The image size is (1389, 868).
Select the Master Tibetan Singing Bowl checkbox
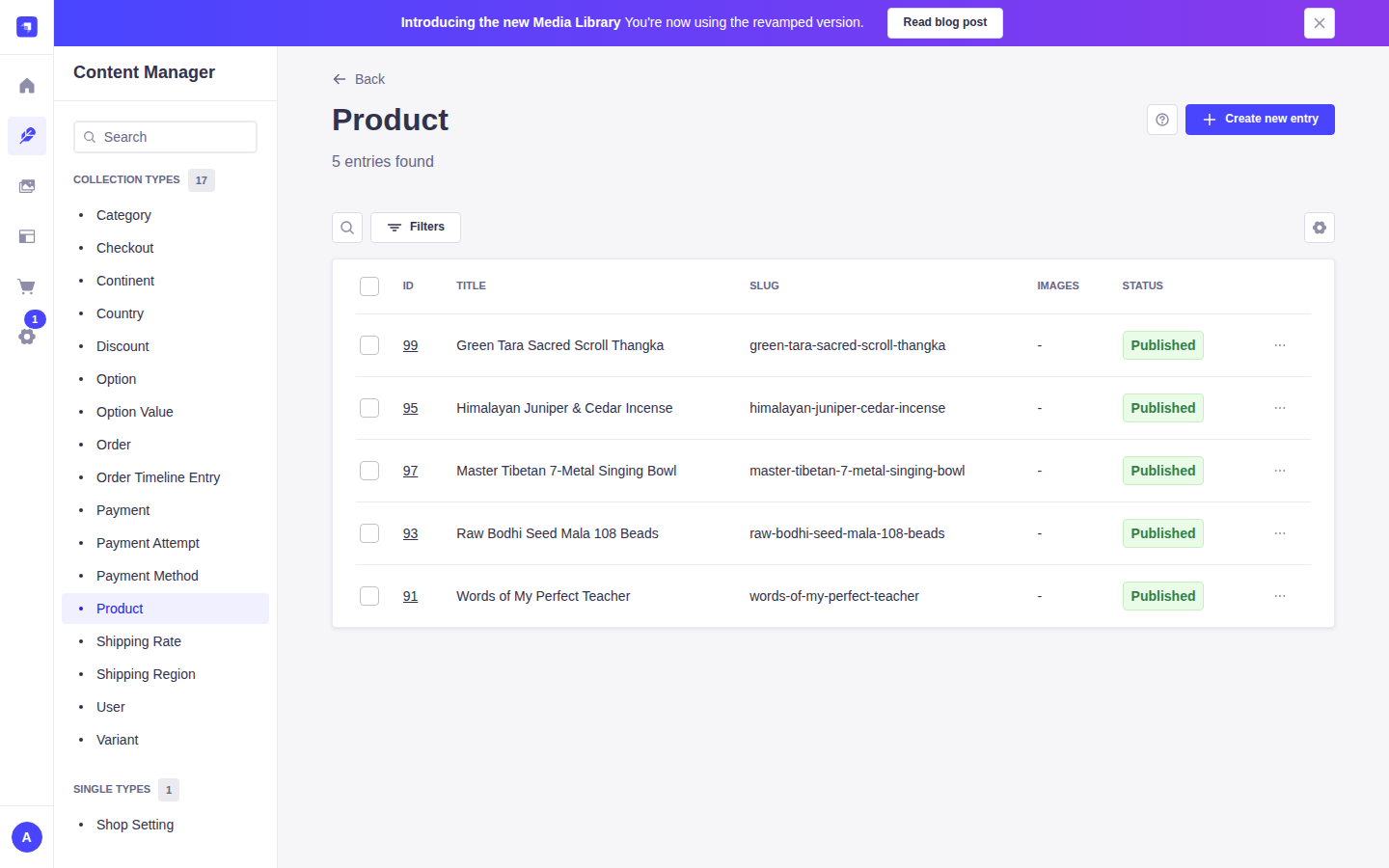tap(369, 471)
